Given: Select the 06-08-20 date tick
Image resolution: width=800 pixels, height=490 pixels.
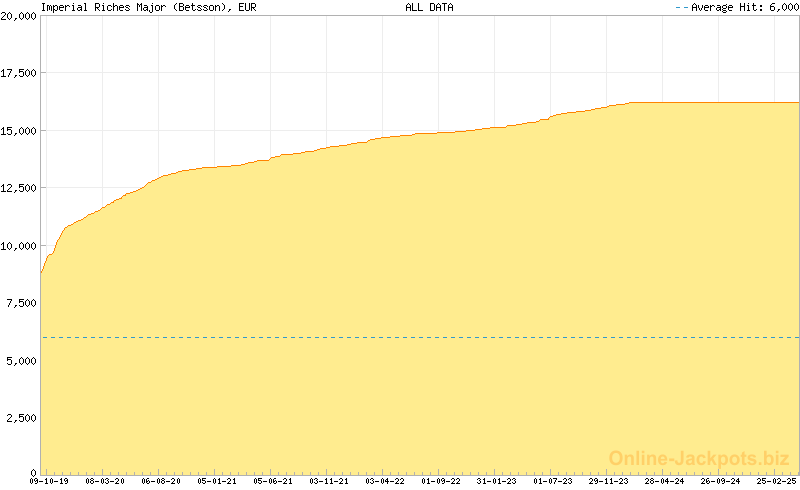Looking at the screenshot, I should coord(161,481).
